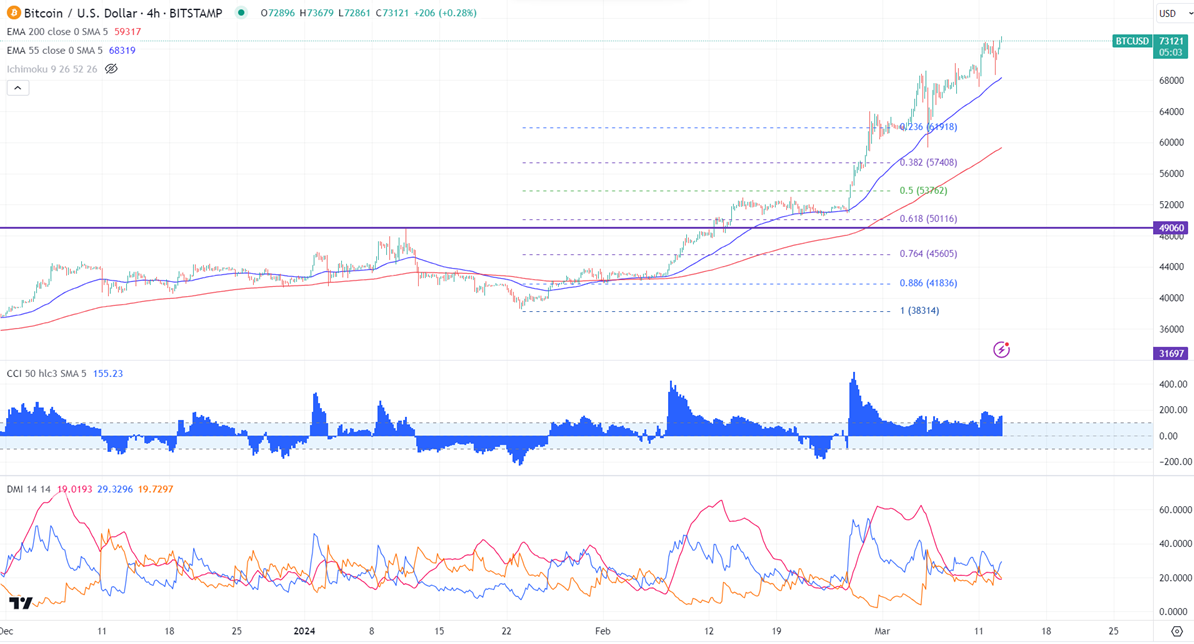Screen dimensions: 1194x644
Task: Toggle Ichimoku indicator visibility eye icon
Action: coord(111,69)
